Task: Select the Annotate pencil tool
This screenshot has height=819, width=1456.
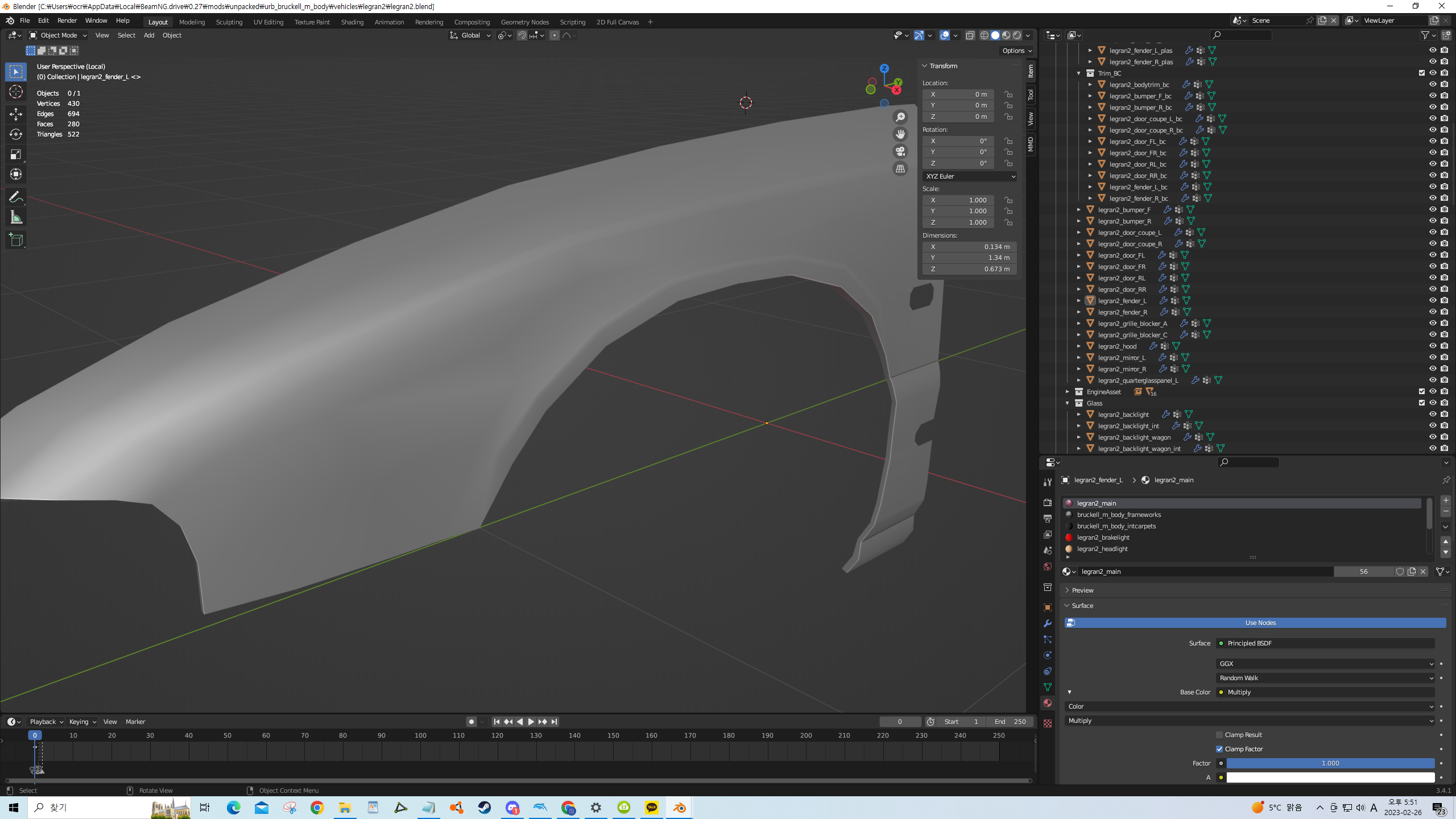Action: pyautogui.click(x=16, y=197)
